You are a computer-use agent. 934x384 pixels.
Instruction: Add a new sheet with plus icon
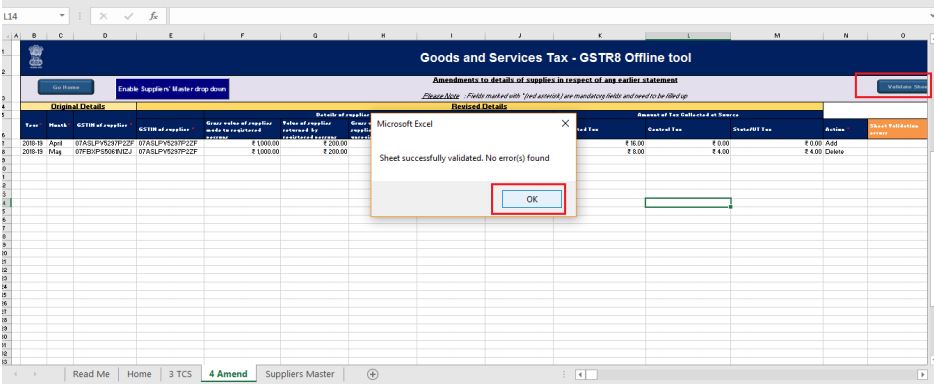pos(372,374)
